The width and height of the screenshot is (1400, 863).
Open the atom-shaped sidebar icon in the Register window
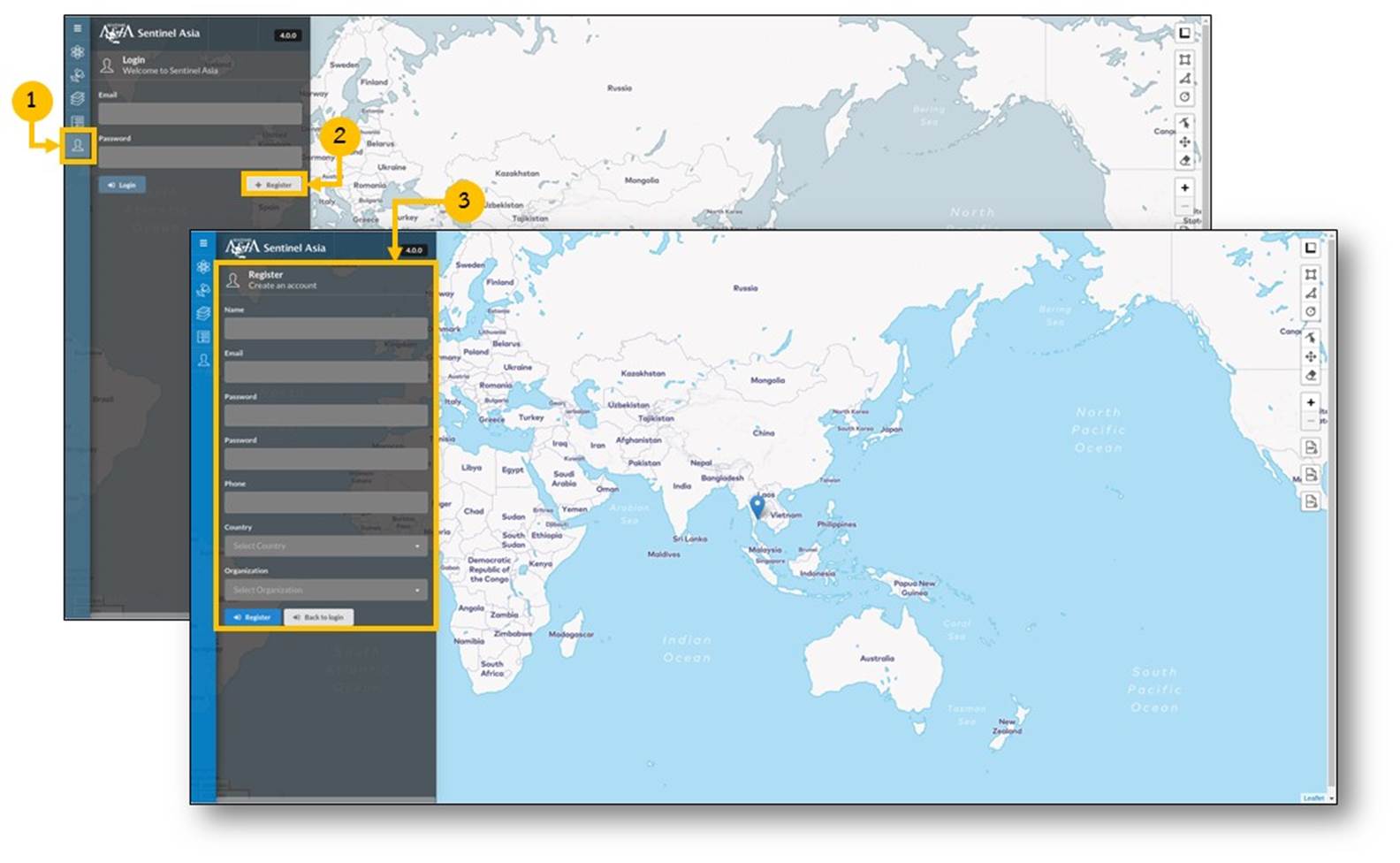pyautogui.click(x=203, y=267)
